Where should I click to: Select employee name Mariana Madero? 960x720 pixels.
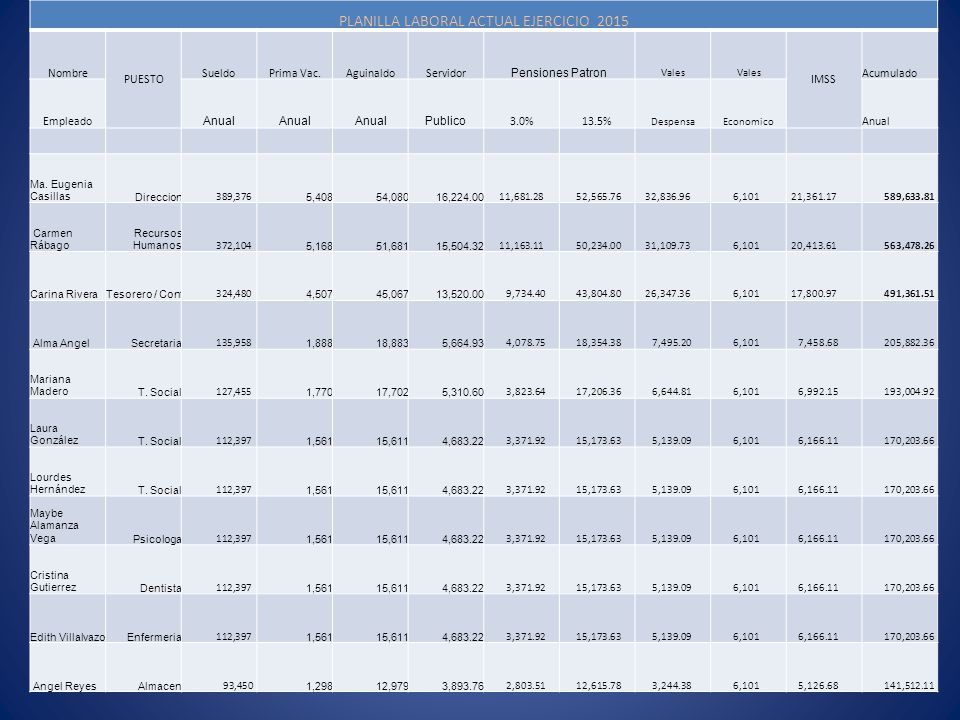[x=50, y=385]
